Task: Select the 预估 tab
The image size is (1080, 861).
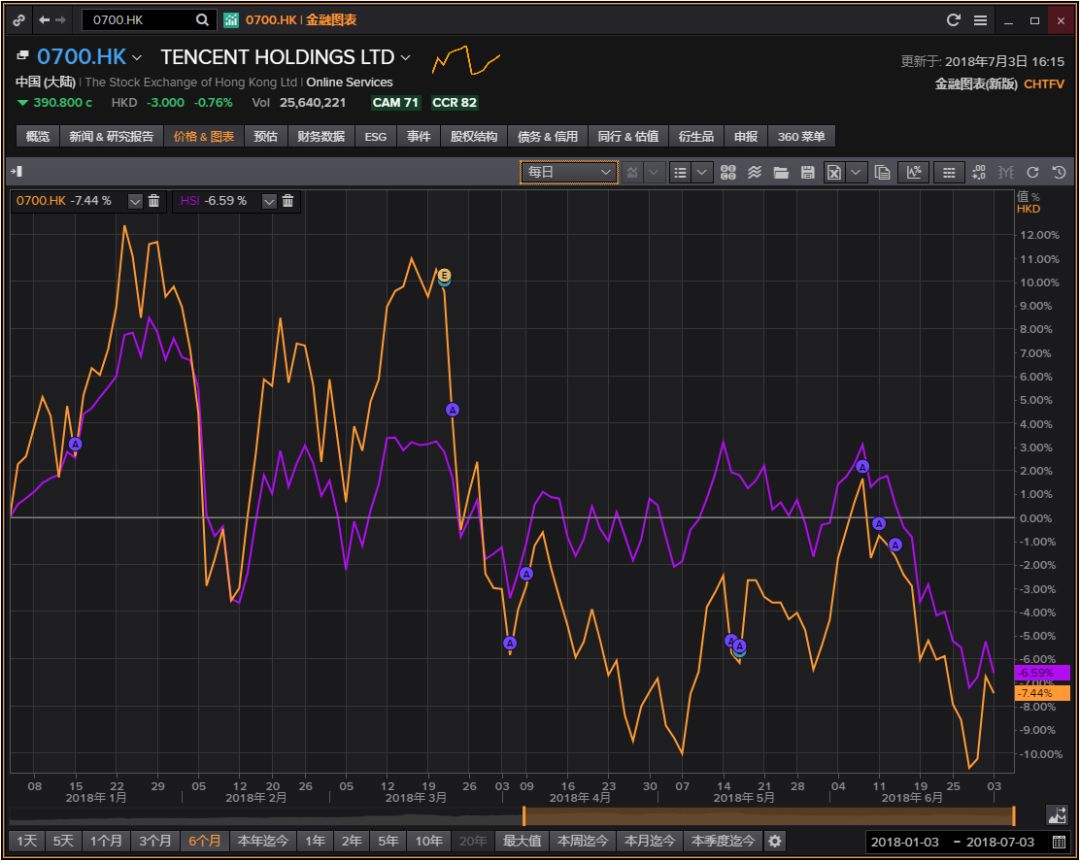Action: [265, 136]
